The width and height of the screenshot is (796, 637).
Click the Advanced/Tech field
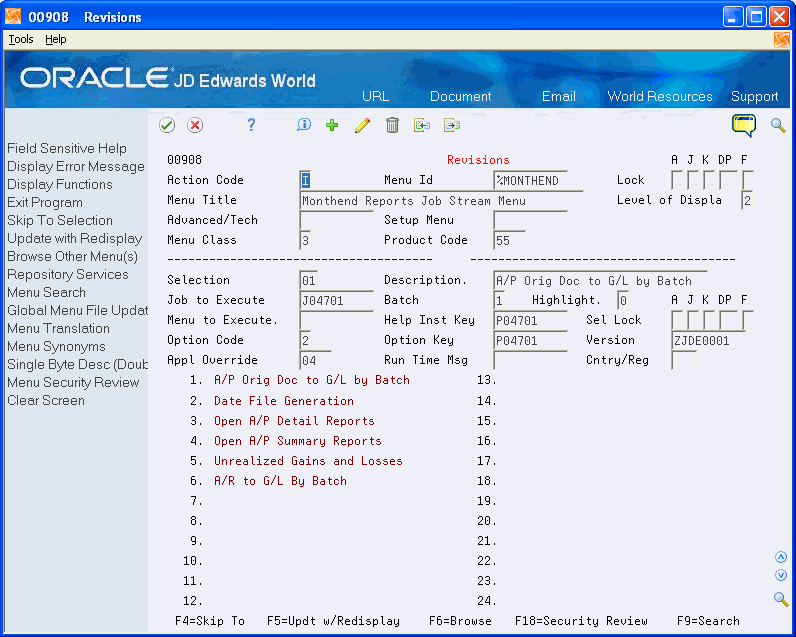point(337,220)
